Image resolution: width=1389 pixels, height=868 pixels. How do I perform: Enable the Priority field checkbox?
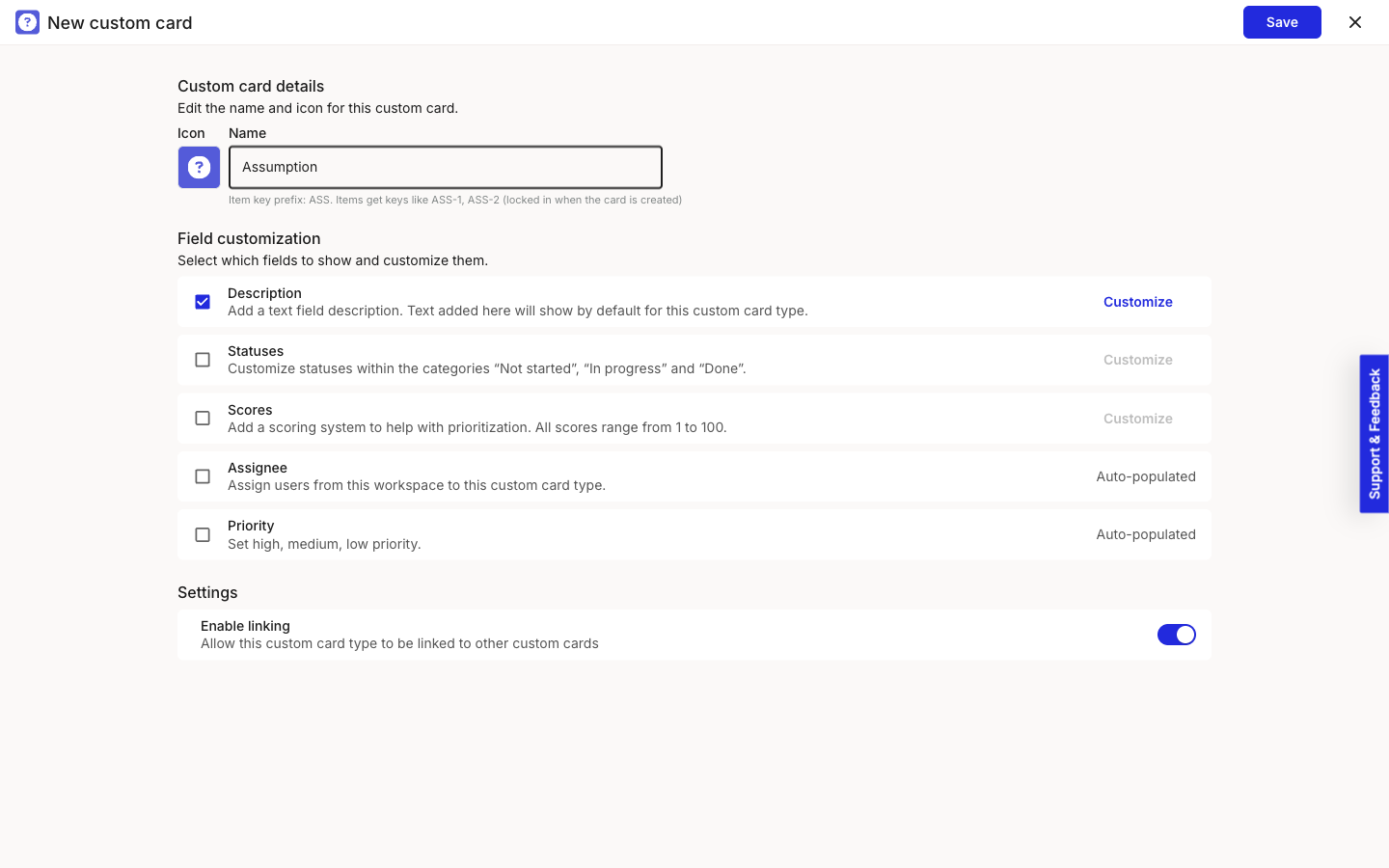(x=203, y=534)
